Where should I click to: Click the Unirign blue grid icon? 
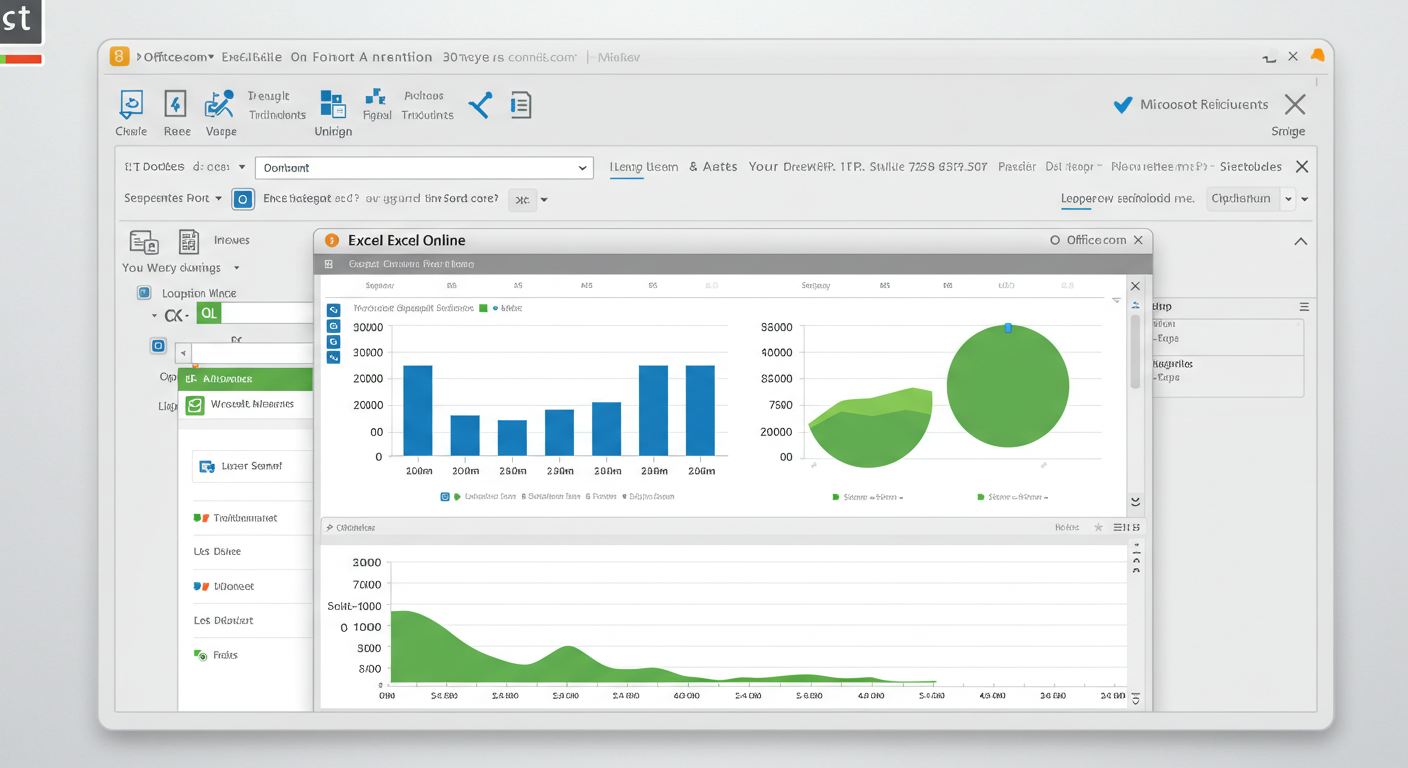[332, 104]
